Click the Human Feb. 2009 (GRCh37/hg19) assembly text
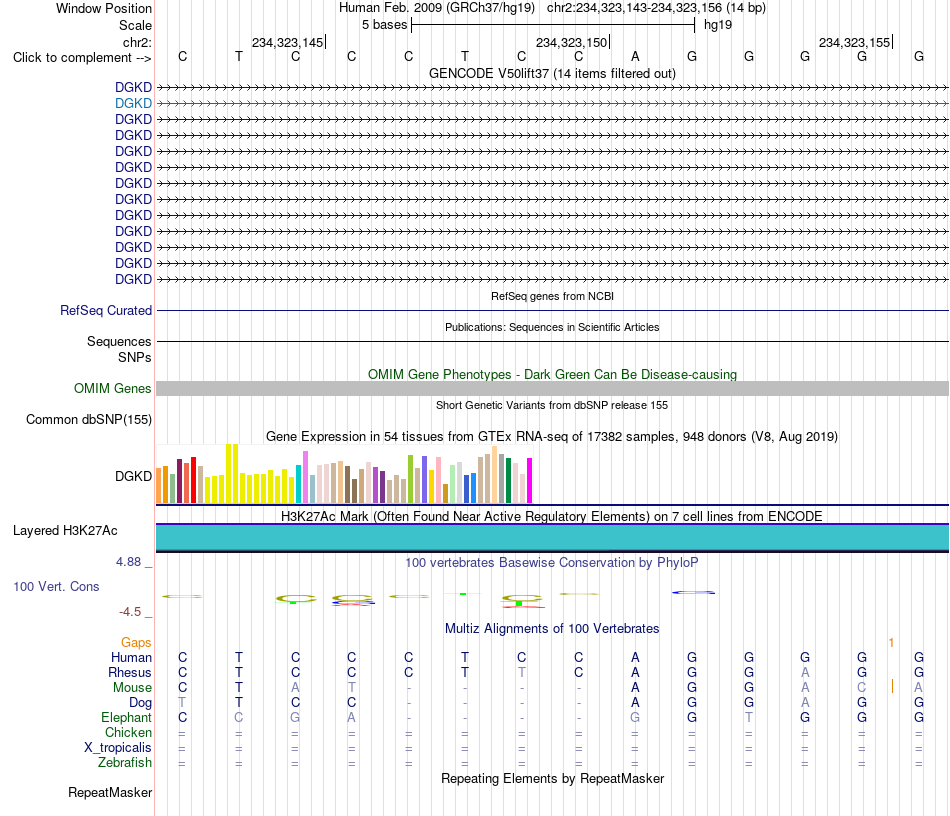The width and height of the screenshot is (950, 816). click(x=437, y=8)
